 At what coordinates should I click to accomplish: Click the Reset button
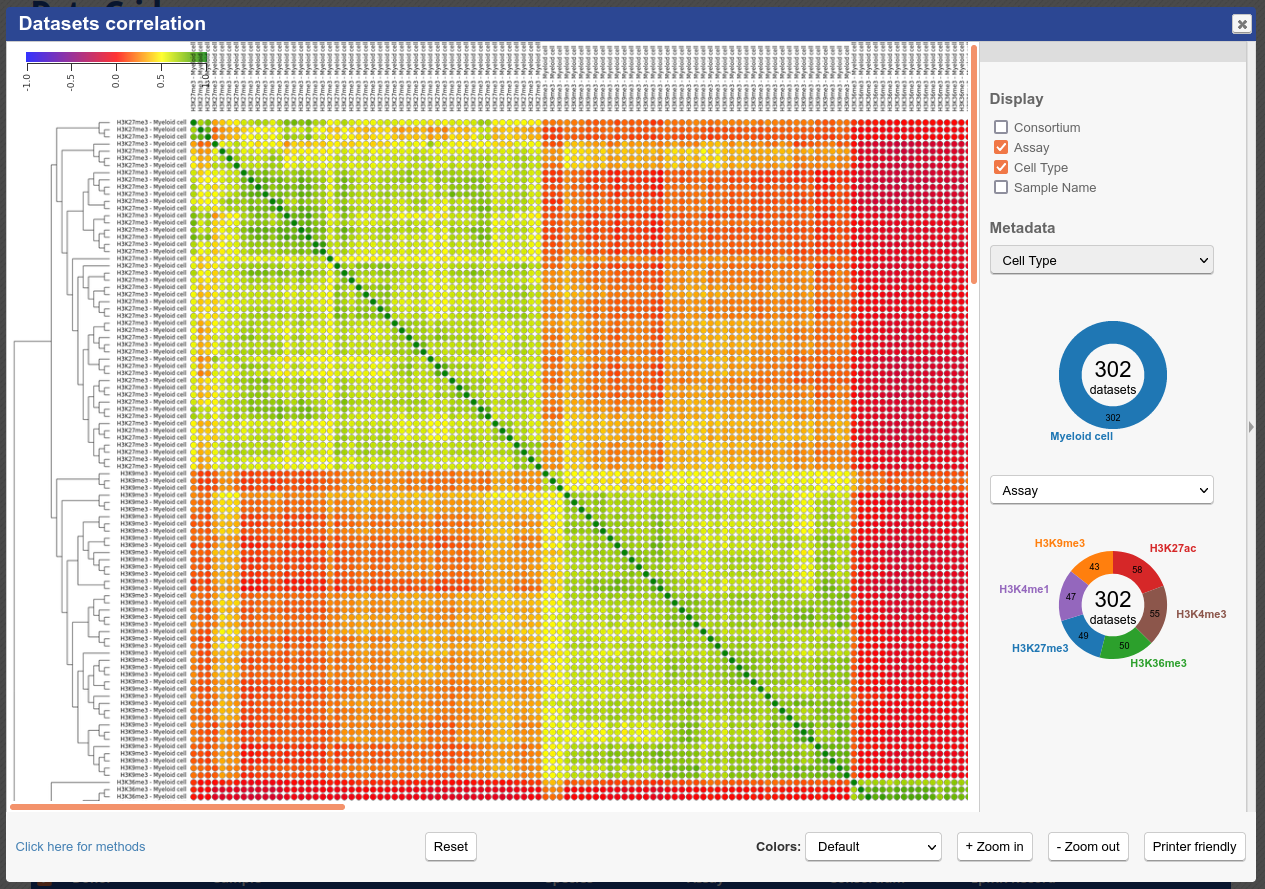click(450, 846)
